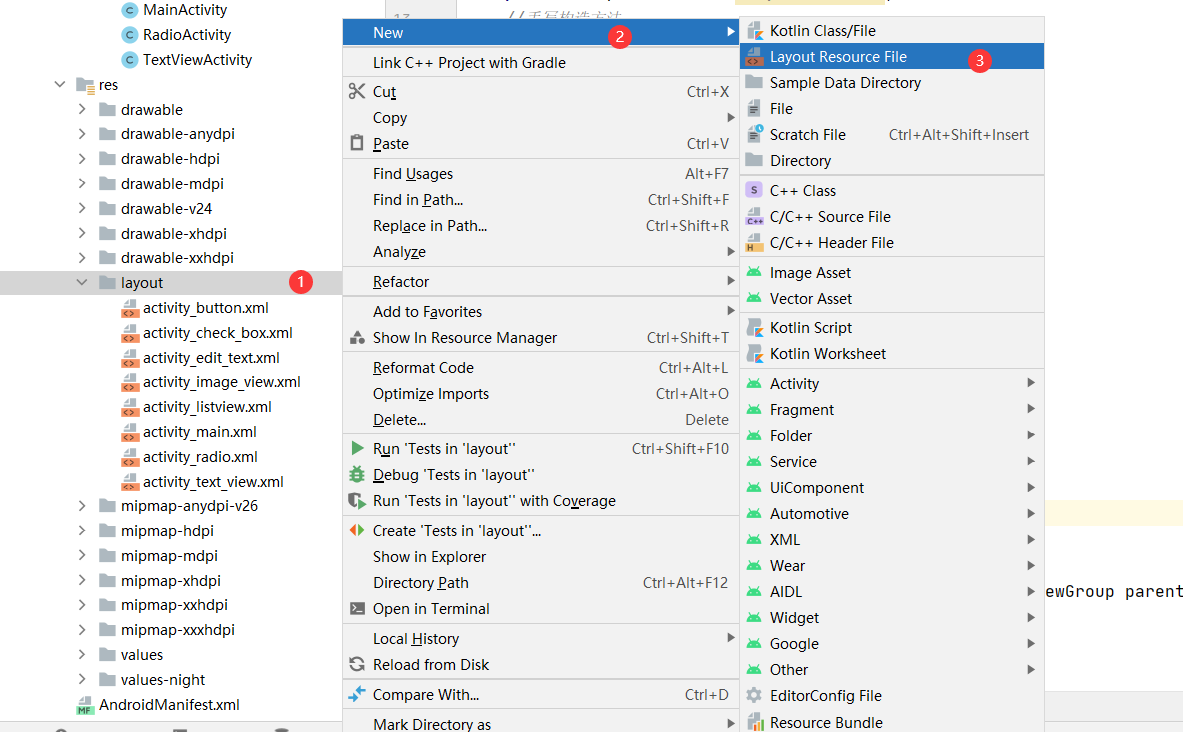Click the Kotlin Class/File icon
The width and height of the screenshot is (1183, 732).
point(754,31)
